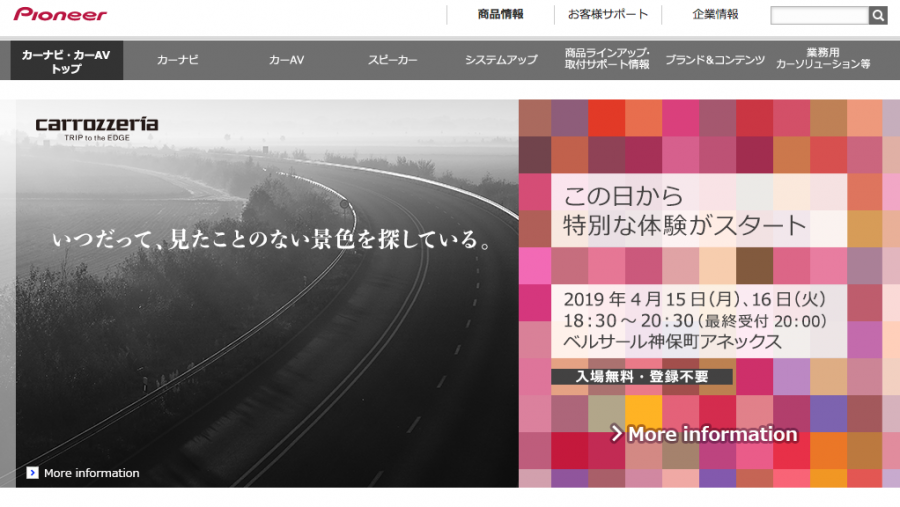
Task: Open the ブランド&コンテンツ tab
Action: 715,61
